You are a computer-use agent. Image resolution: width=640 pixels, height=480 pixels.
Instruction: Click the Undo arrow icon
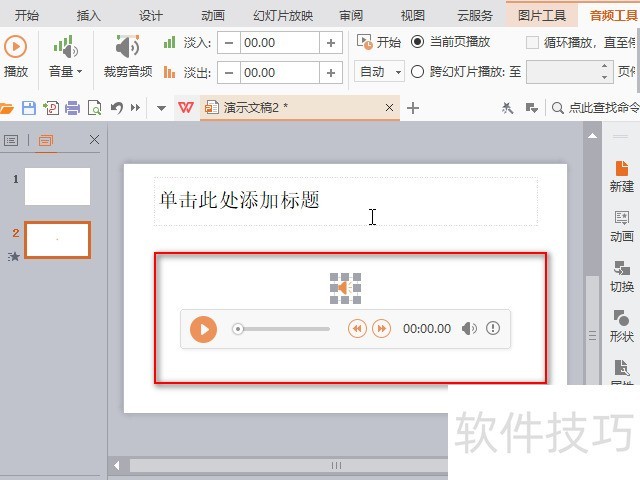(117, 108)
